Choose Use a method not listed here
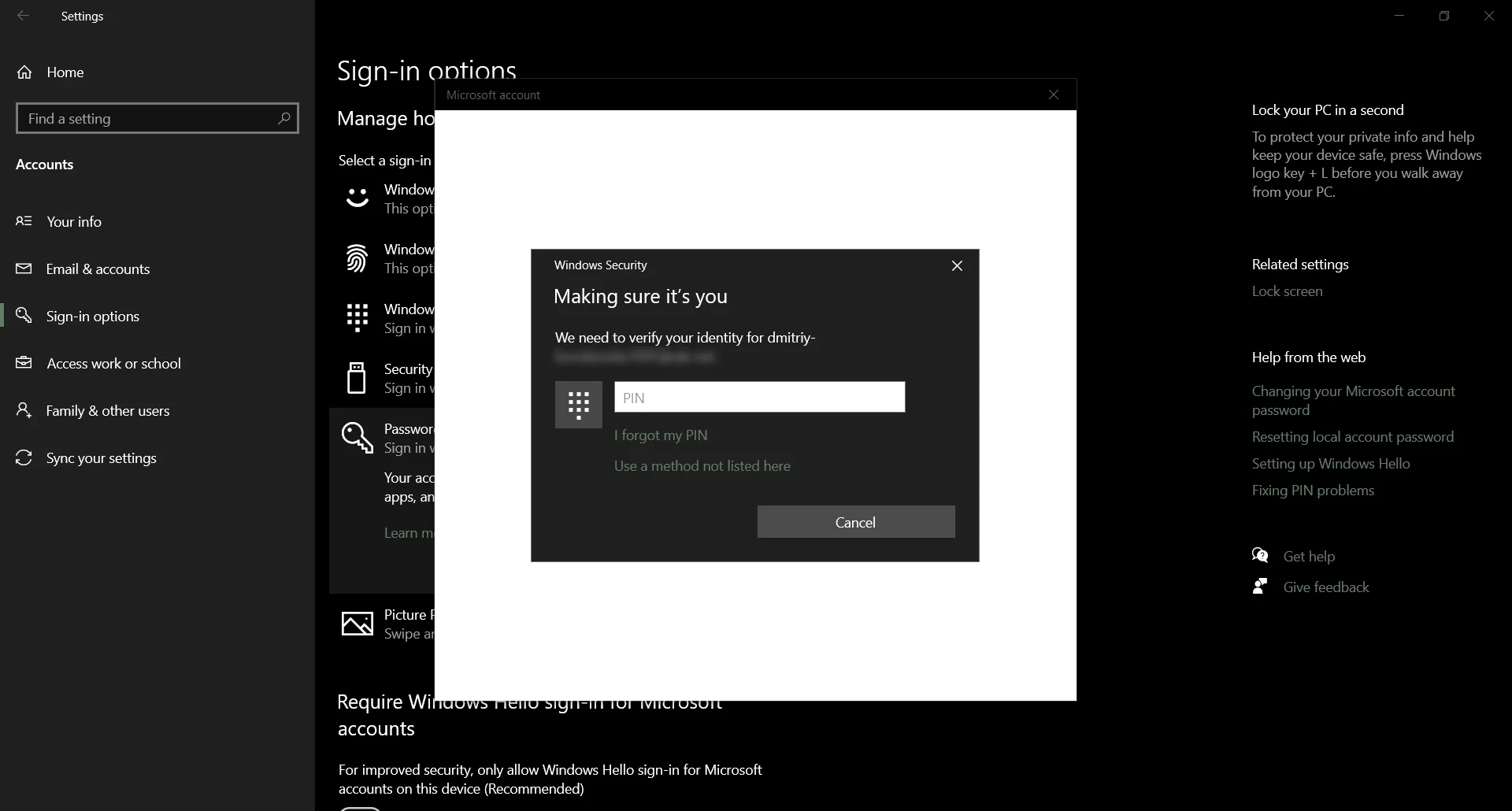Screen dimensions: 1512x811 [x=702, y=466]
